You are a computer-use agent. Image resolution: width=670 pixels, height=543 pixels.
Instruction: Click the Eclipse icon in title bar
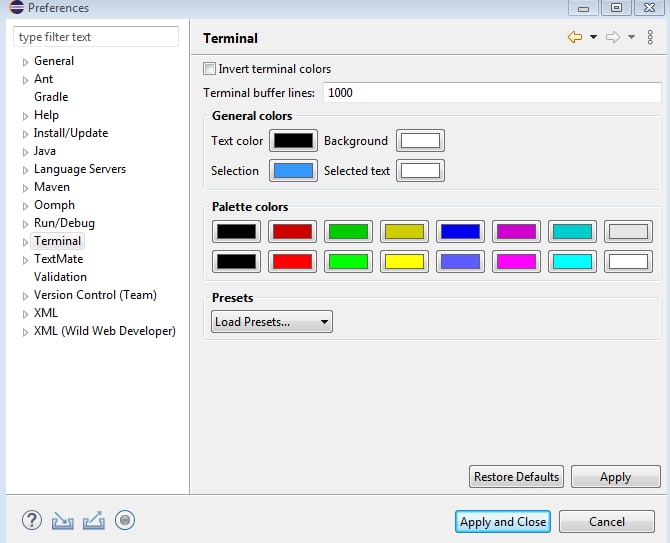[16, 7]
